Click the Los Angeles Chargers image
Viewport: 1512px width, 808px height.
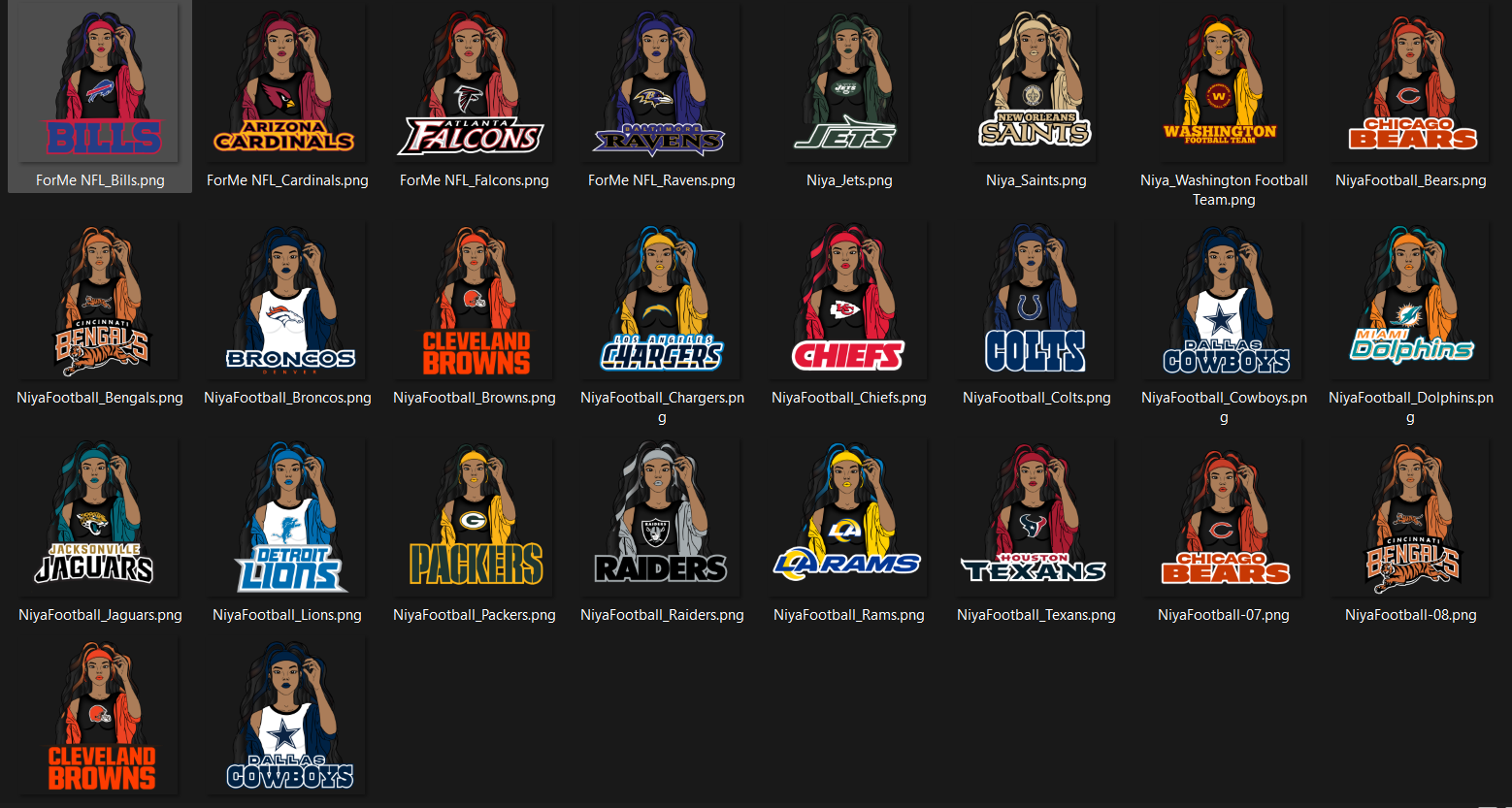661,303
